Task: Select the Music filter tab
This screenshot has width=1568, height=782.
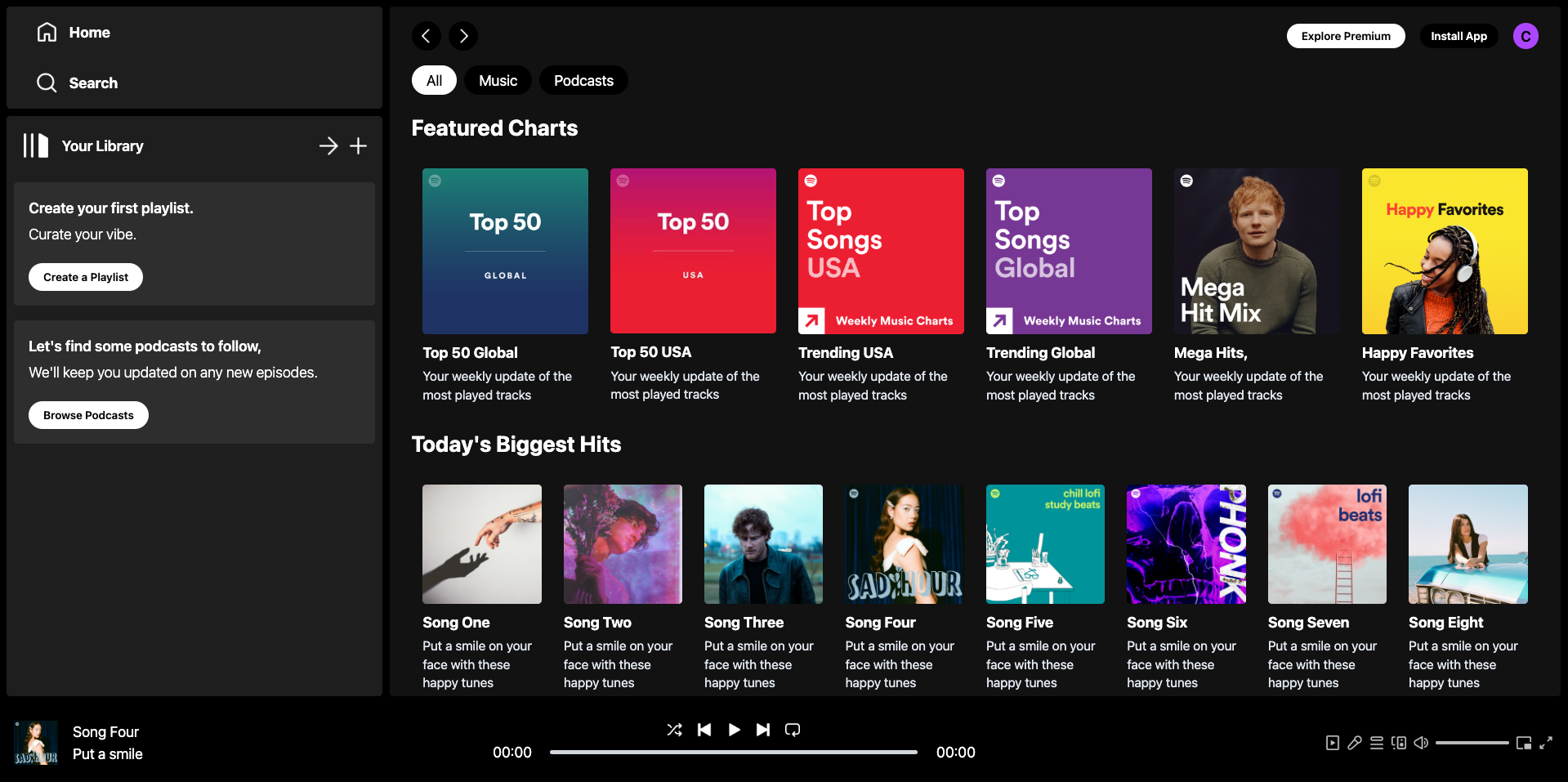Action: pos(498,81)
